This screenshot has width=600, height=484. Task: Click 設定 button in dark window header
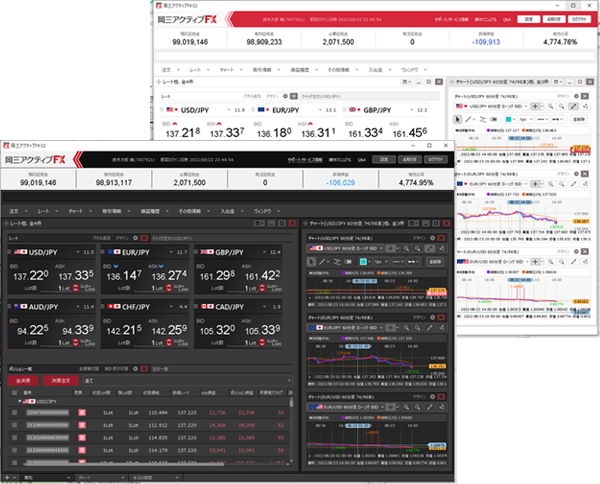tap(384, 160)
